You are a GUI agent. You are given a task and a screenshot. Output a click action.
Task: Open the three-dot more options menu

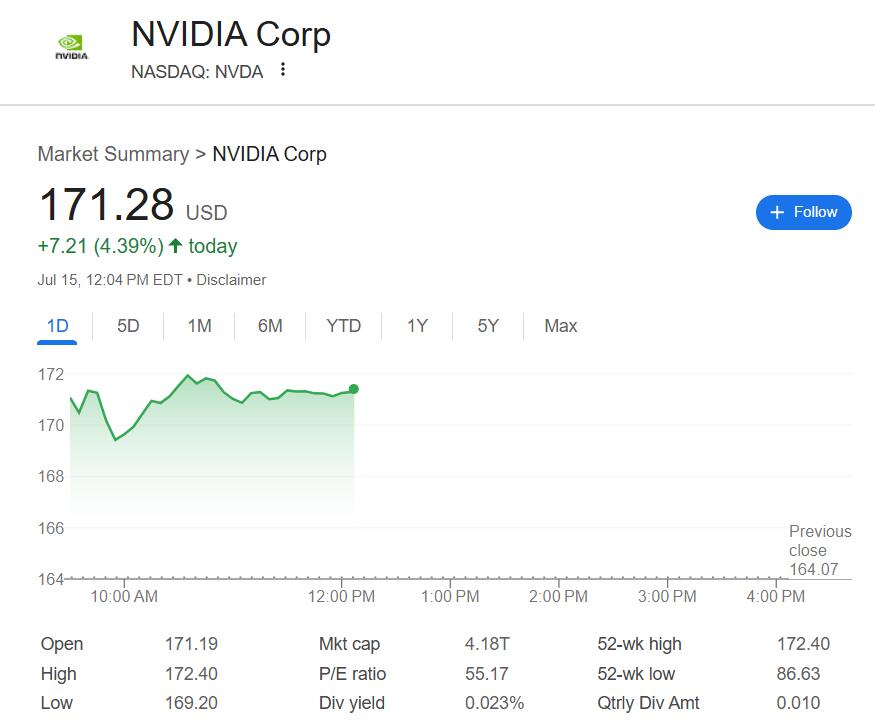[x=283, y=70]
